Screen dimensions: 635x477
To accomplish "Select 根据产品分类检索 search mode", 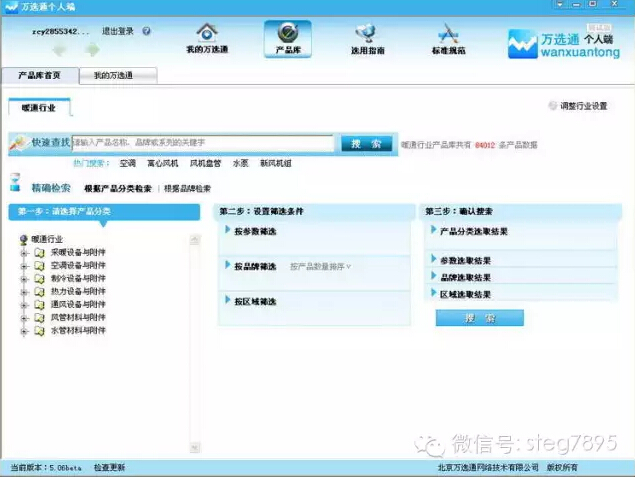I will (x=118, y=188).
